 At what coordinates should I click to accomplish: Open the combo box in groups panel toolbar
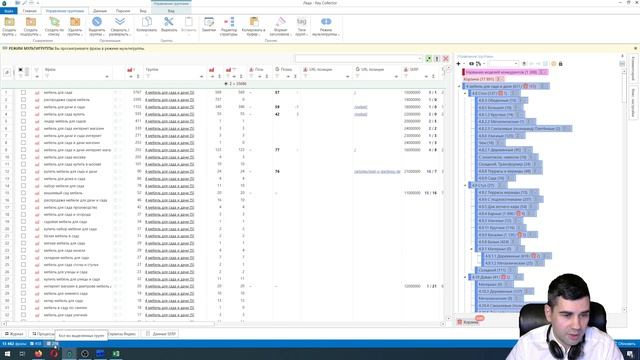click(503, 64)
